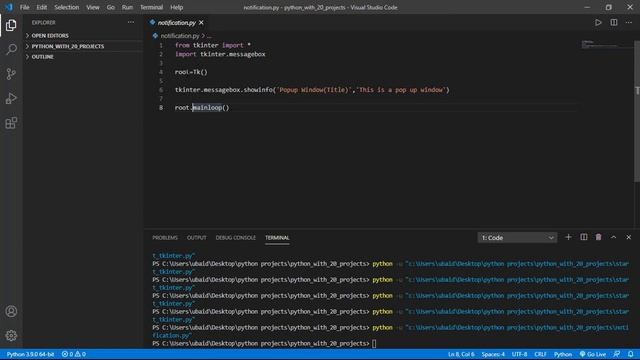Close the notification.py editor tab
Screen dimensions: 640x360
click(201, 23)
